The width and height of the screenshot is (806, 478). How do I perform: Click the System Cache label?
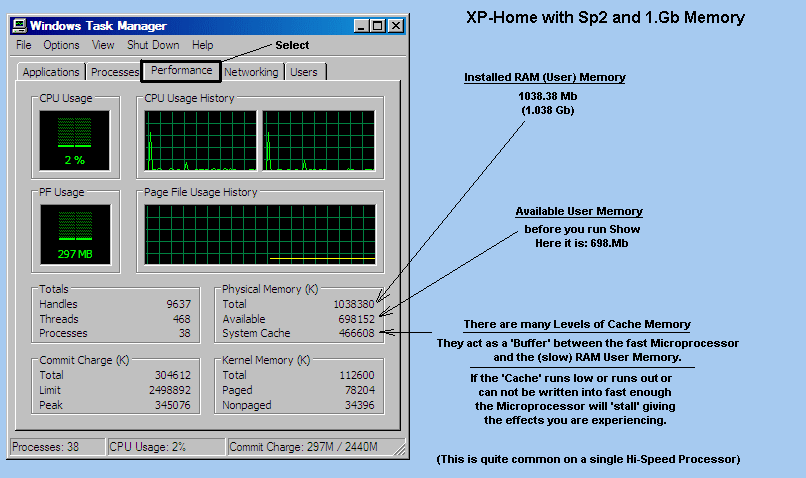click(x=256, y=334)
